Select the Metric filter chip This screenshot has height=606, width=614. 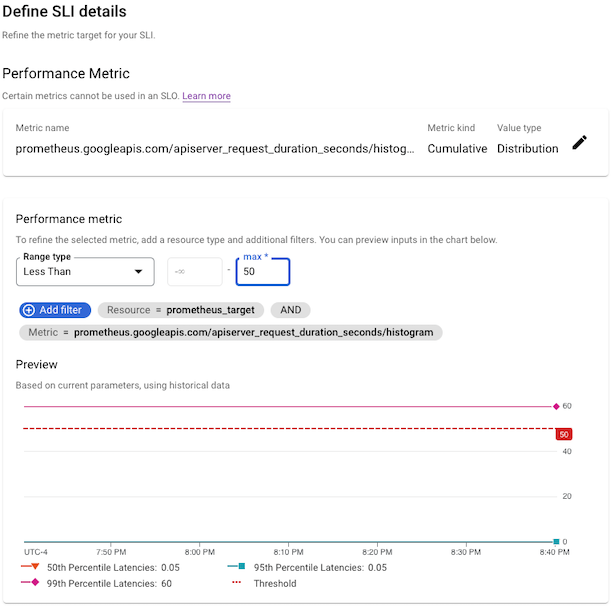(x=231, y=332)
